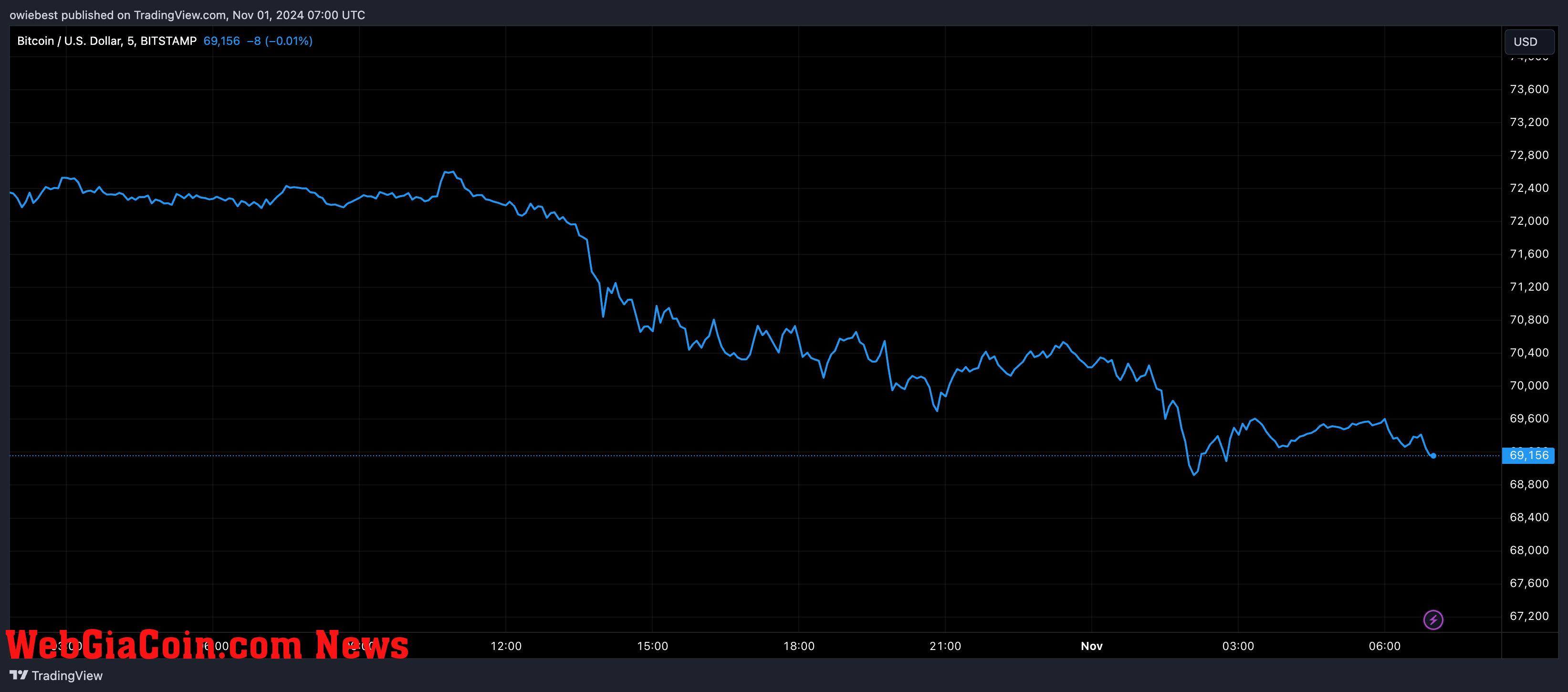Click the 68,000 price axis label
This screenshot has height=692, width=1568.
(x=1529, y=550)
